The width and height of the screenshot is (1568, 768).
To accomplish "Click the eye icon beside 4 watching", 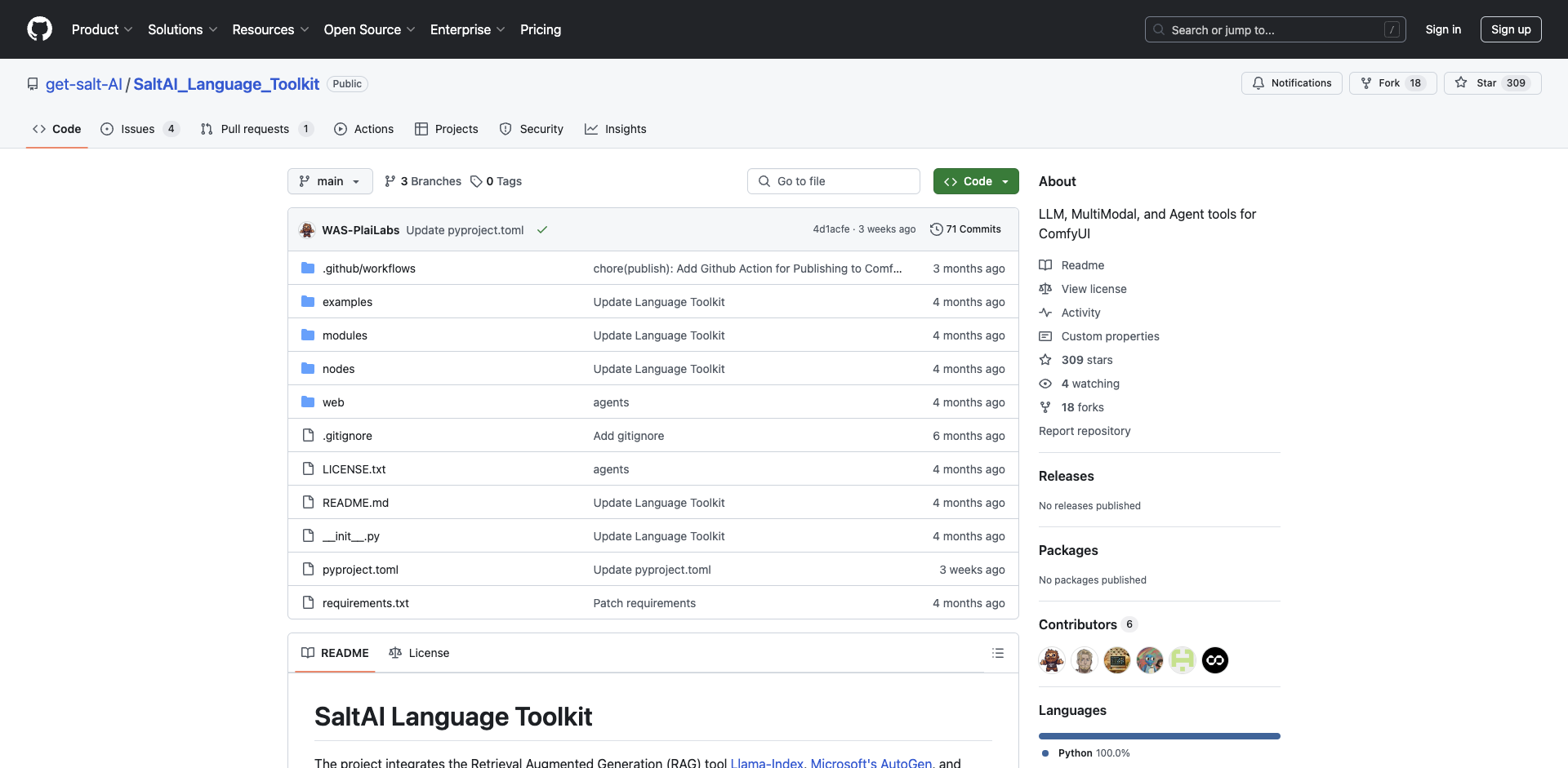I will (1045, 384).
